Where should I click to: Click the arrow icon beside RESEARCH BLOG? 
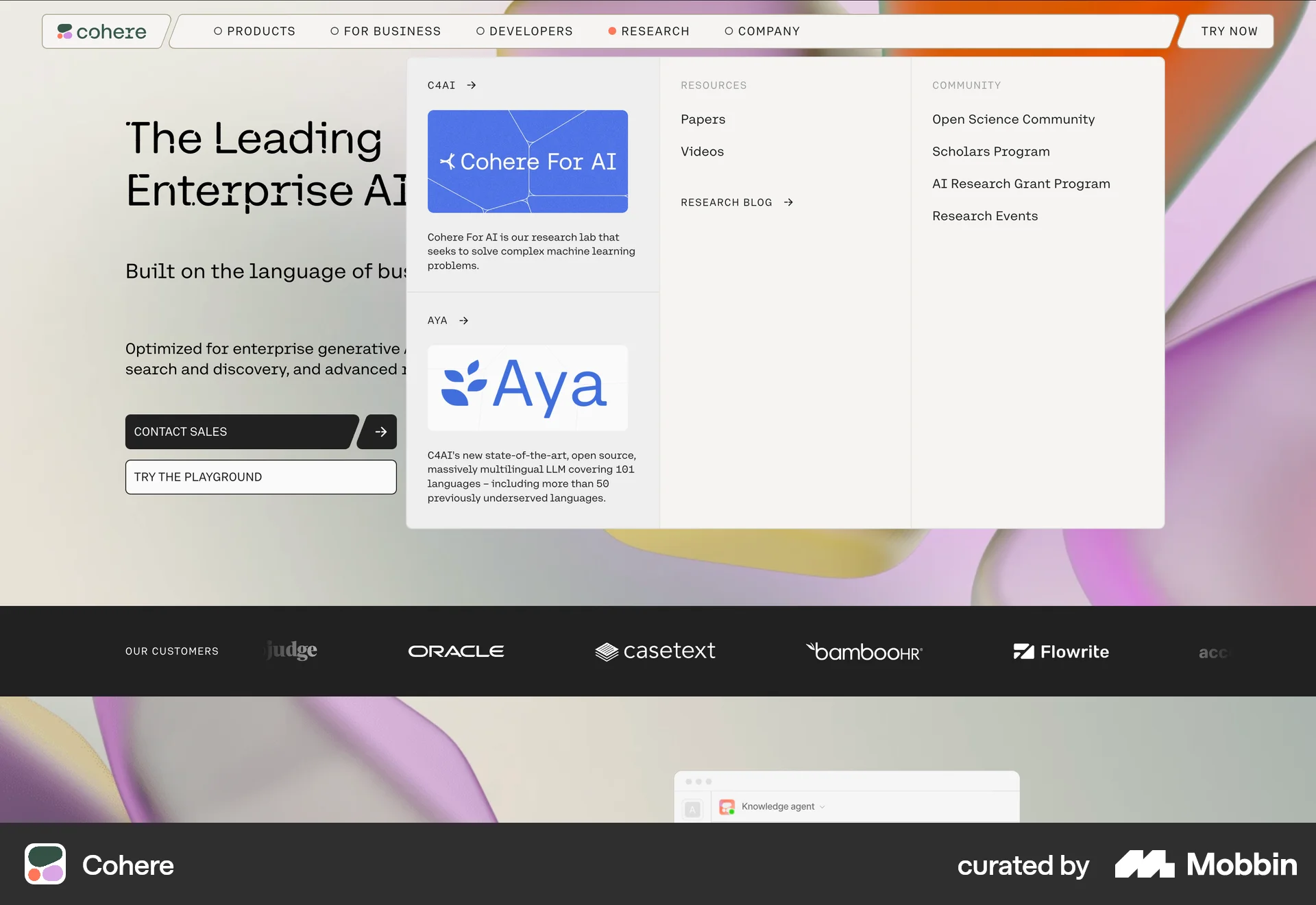pyautogui.click(x=788, y=202)
